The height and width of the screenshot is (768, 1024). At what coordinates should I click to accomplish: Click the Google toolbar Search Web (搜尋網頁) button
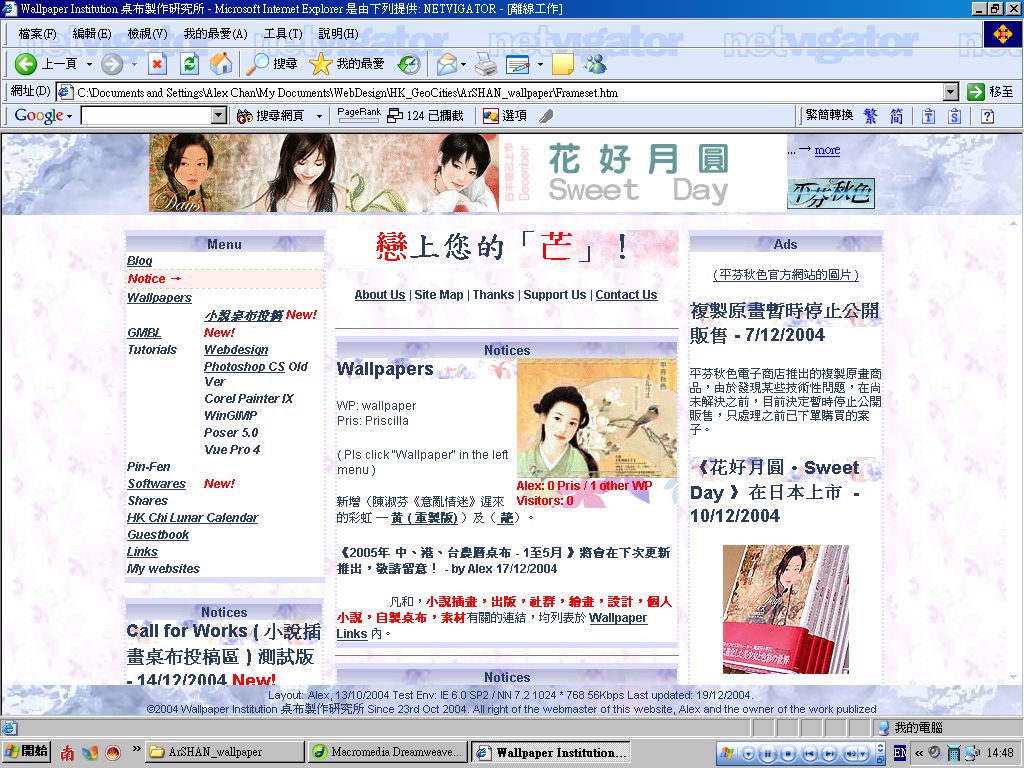270,116
